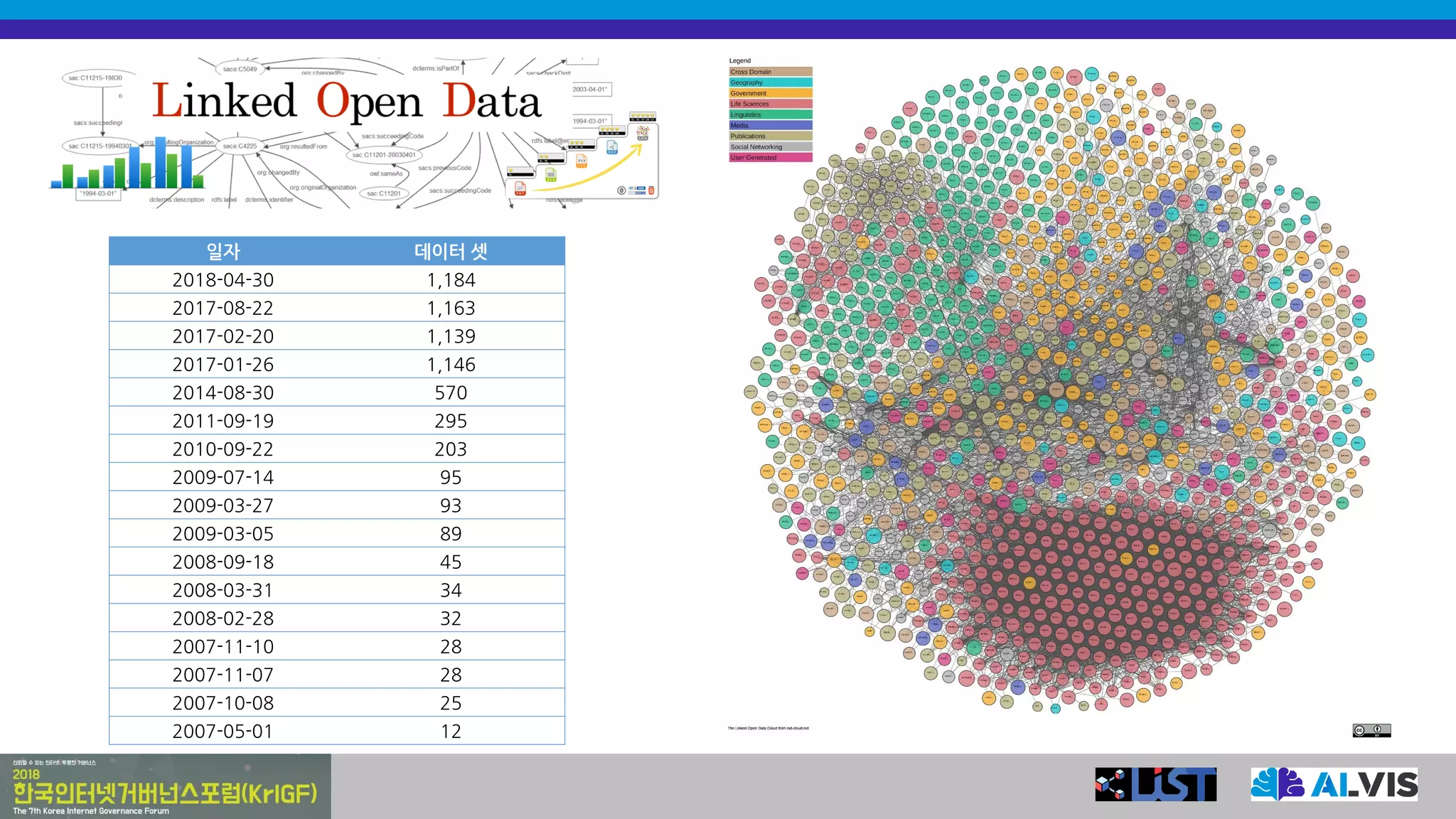Click the KrIGF 2018 forum banner
Viewport: 1456px width, 819px height.
[x=165, y=786]
